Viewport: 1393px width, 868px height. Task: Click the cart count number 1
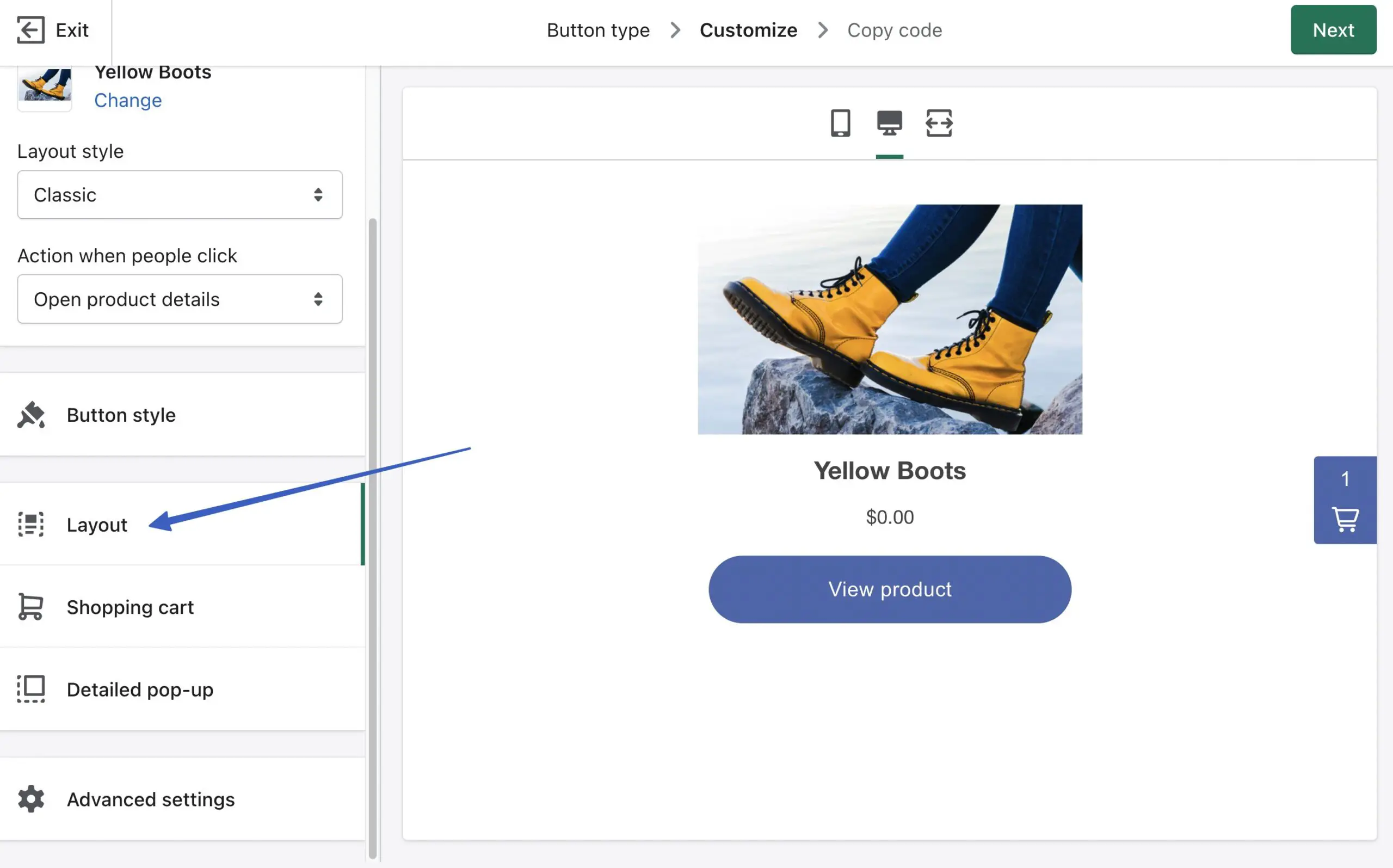pos(1345,479)
